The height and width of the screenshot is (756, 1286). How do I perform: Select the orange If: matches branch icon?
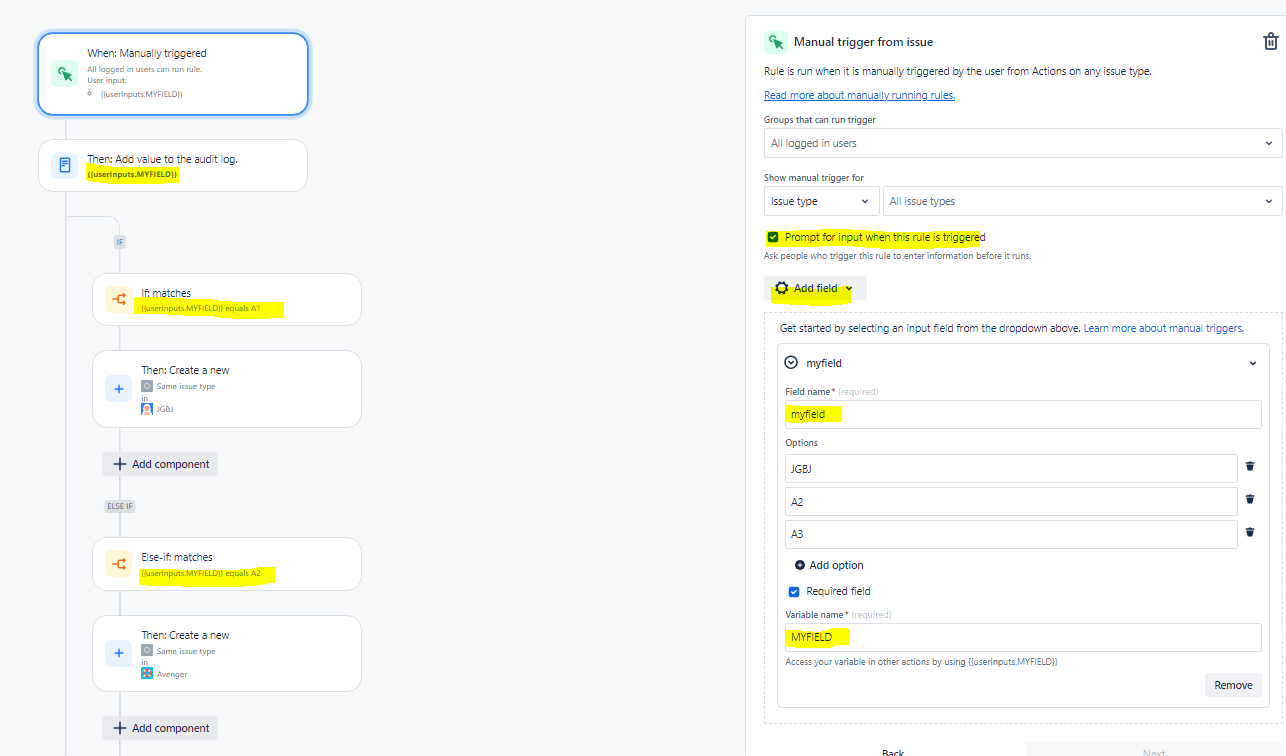118,299
